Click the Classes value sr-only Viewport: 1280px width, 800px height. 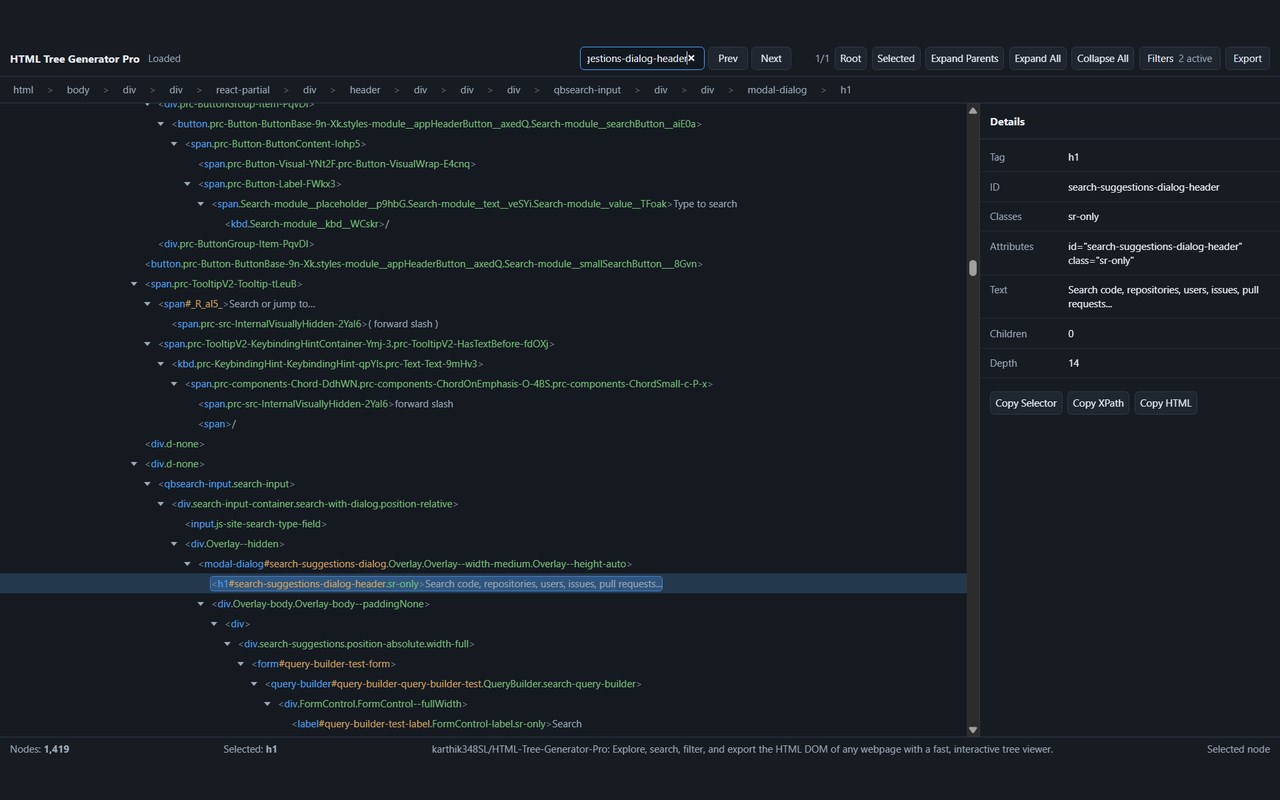click(x=1083, y=216)
